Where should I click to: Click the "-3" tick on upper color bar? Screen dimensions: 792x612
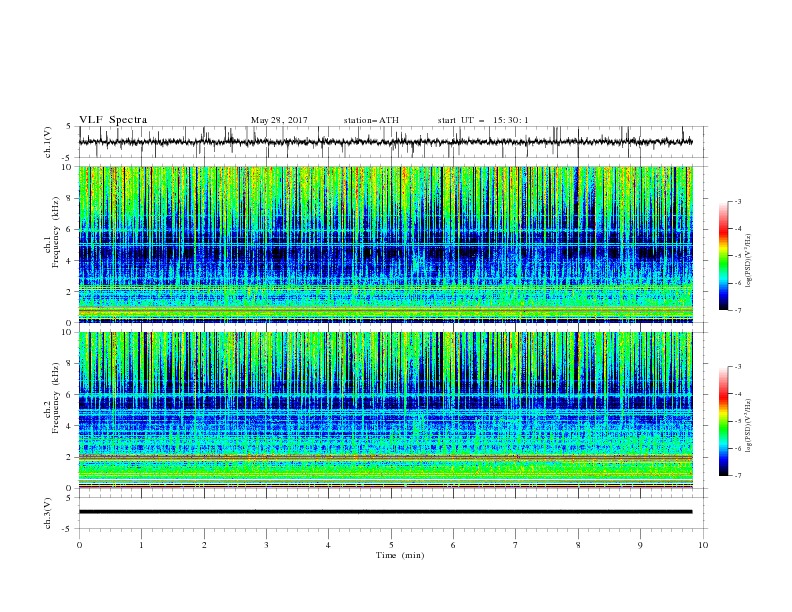737,201
